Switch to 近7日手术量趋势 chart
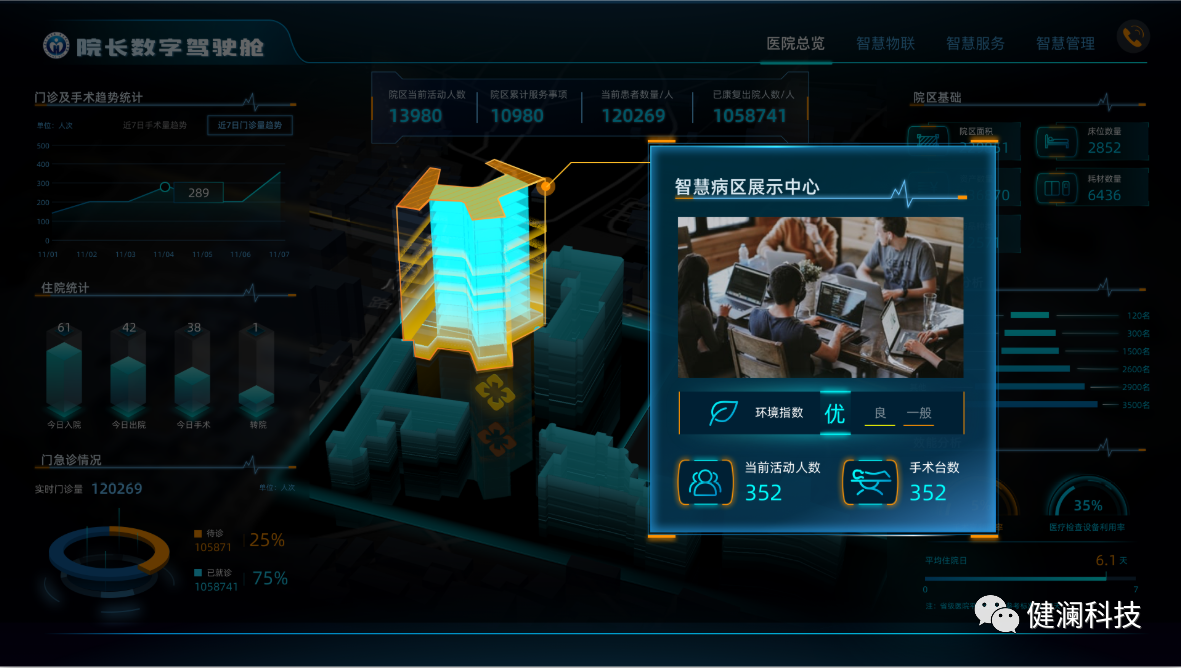Screen dimensions: 1181x668 tap(154, 125)
